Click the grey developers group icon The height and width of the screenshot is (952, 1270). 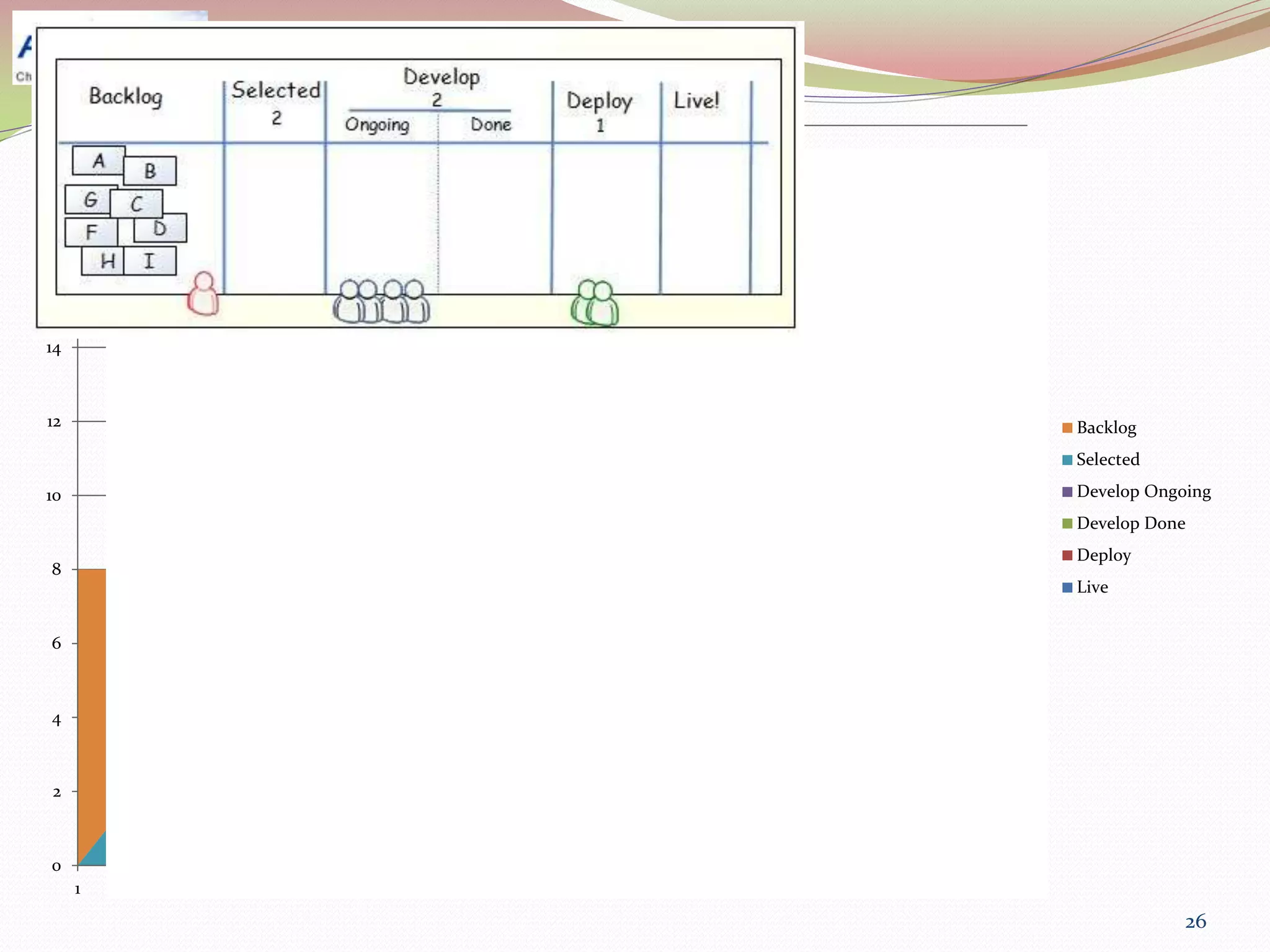pos(381,301)
